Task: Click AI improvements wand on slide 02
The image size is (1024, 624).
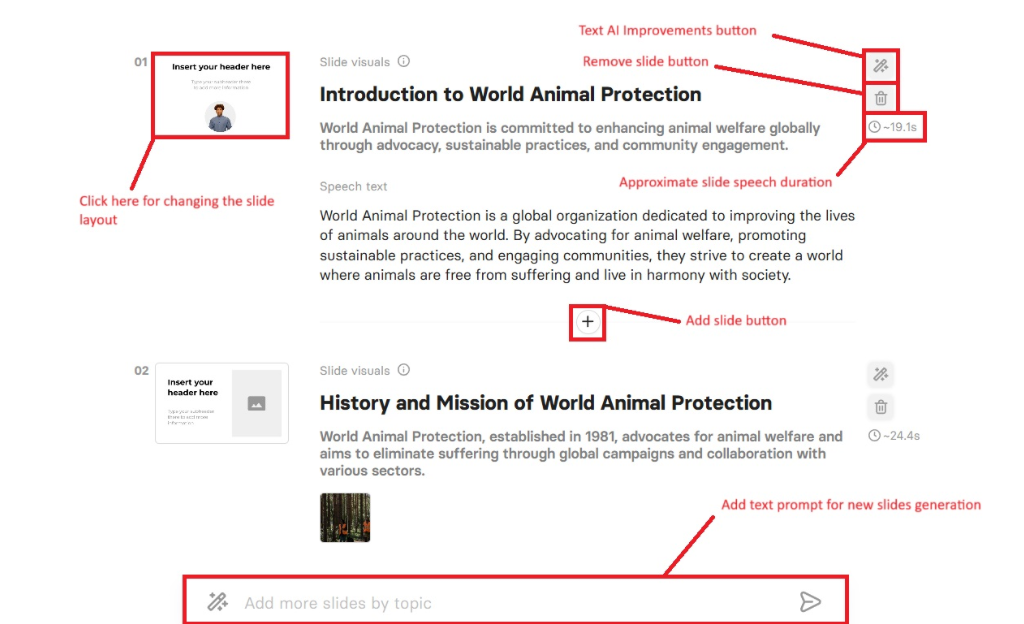Action: [x=880, y=374]
